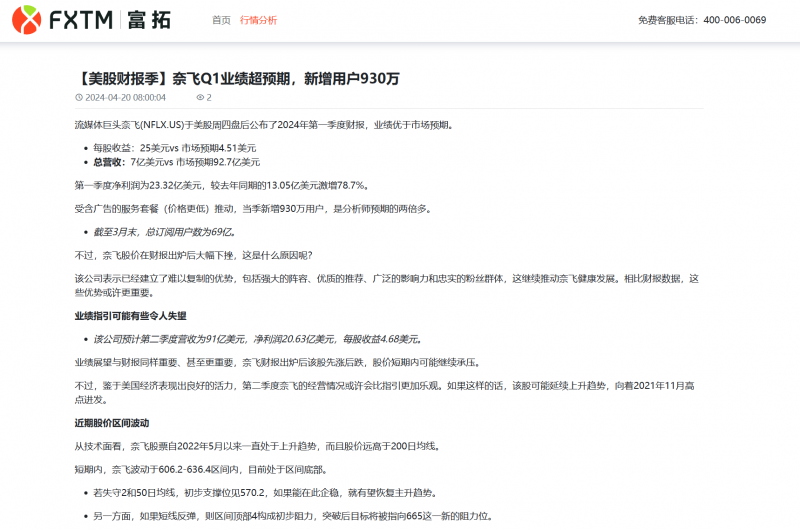
Task: Click the 总营收 bullet line
Action: (x=177, y=162)
